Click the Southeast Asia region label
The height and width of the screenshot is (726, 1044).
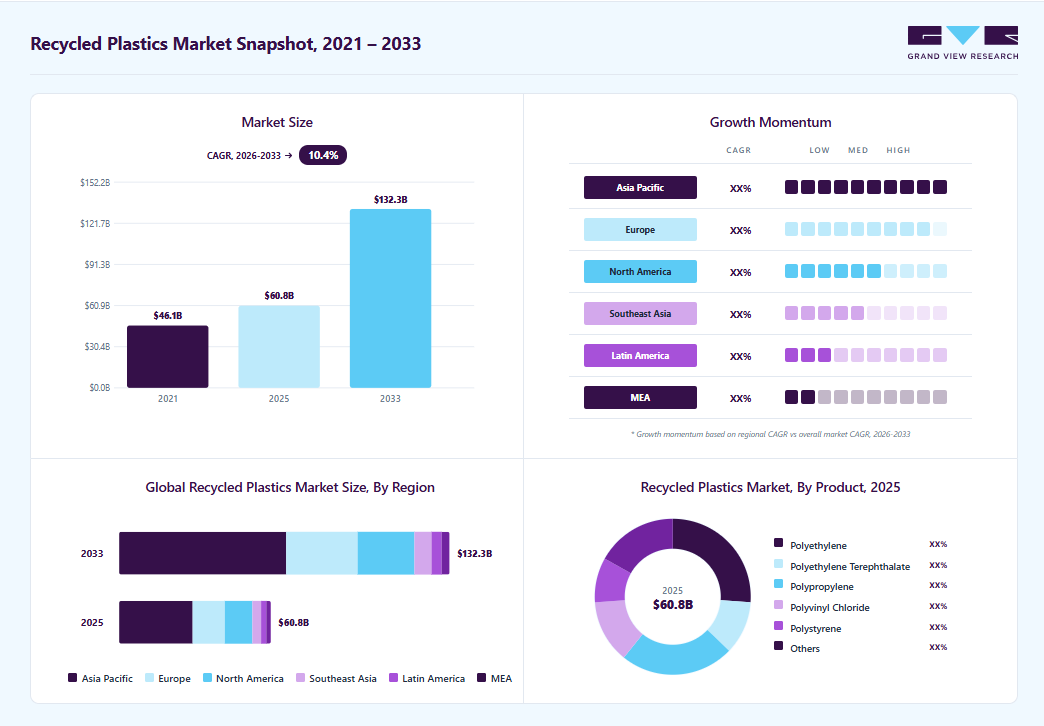click(x=641, y=313)
